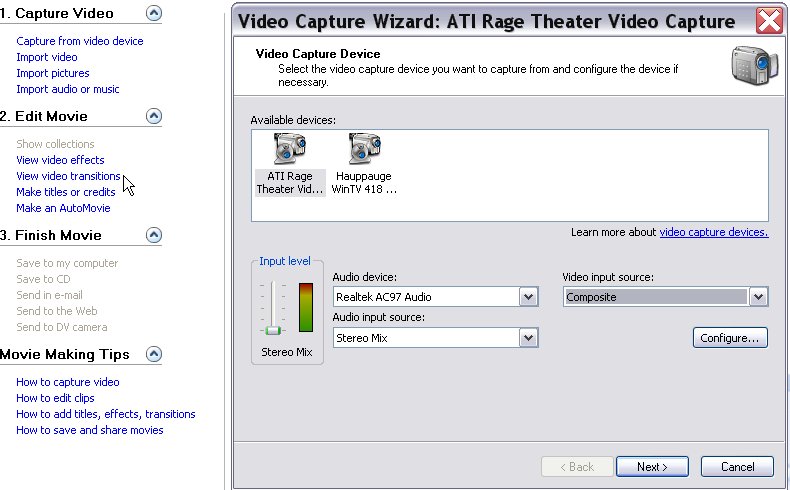The width and height of the screenshot is (790, 490).
Task: Select Make titles or credits
Action: 65,192
